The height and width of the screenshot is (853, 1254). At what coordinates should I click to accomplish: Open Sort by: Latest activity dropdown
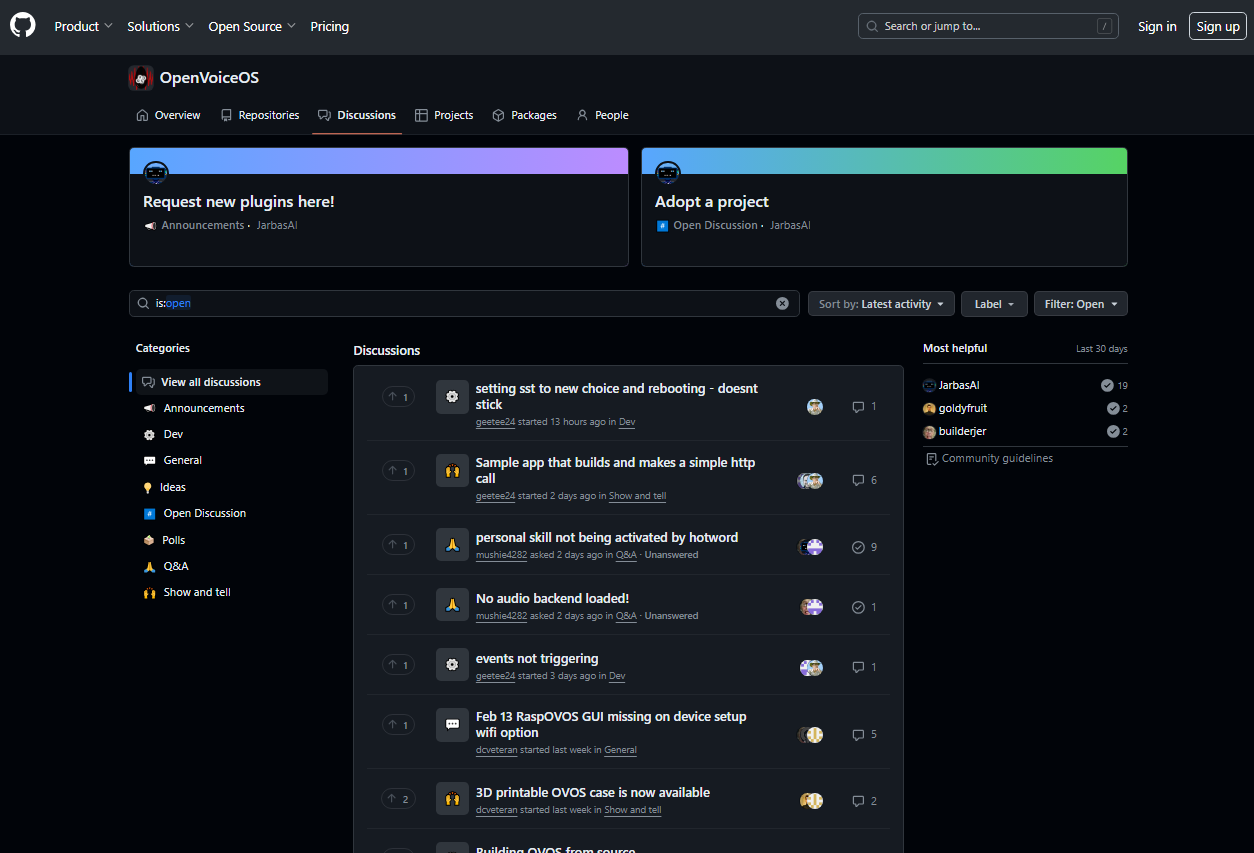point(881,304)
